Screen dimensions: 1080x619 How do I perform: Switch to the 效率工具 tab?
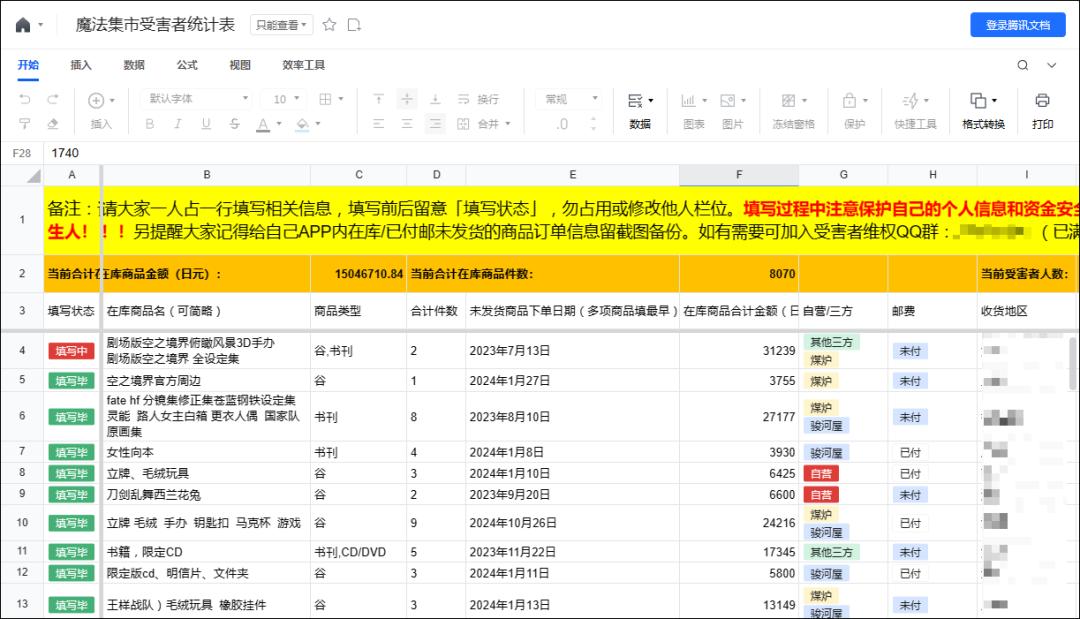(303, 65)
